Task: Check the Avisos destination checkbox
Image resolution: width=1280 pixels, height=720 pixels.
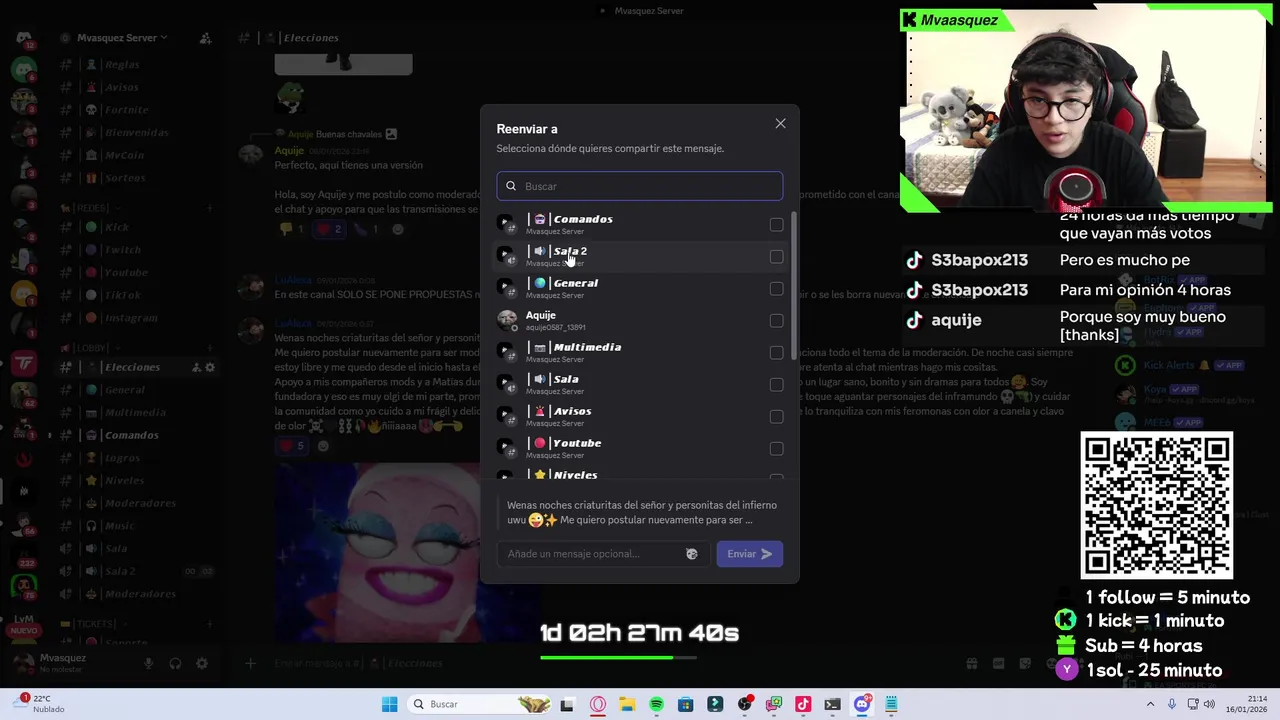Action: tap(776, 417)
